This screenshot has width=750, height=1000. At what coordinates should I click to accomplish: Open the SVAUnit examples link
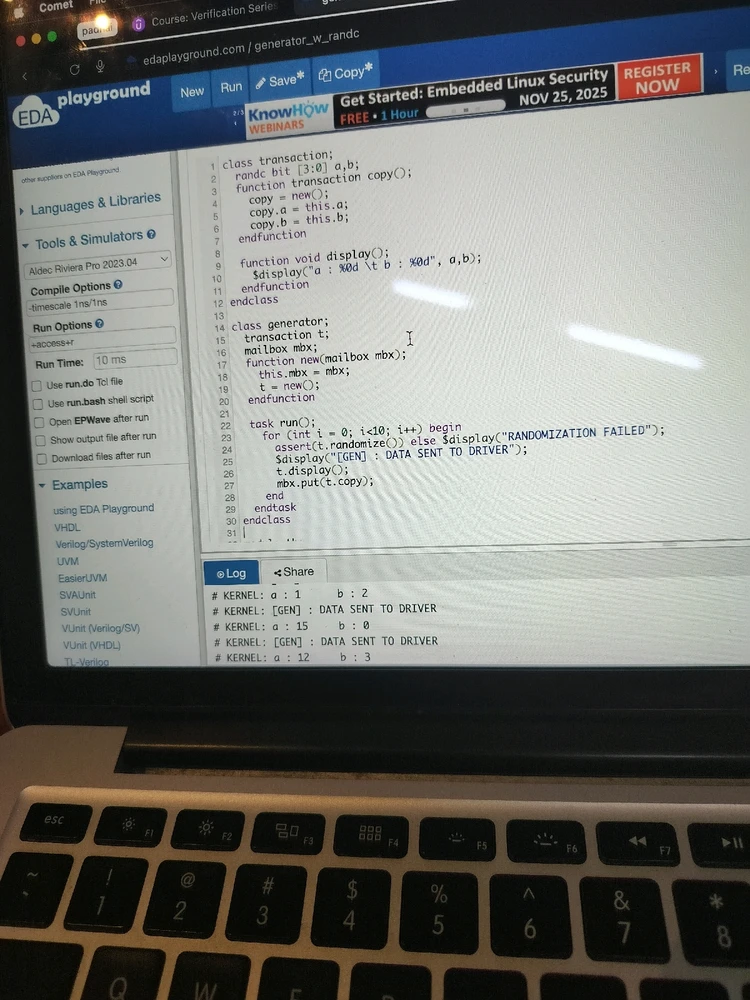coord(77,594)
